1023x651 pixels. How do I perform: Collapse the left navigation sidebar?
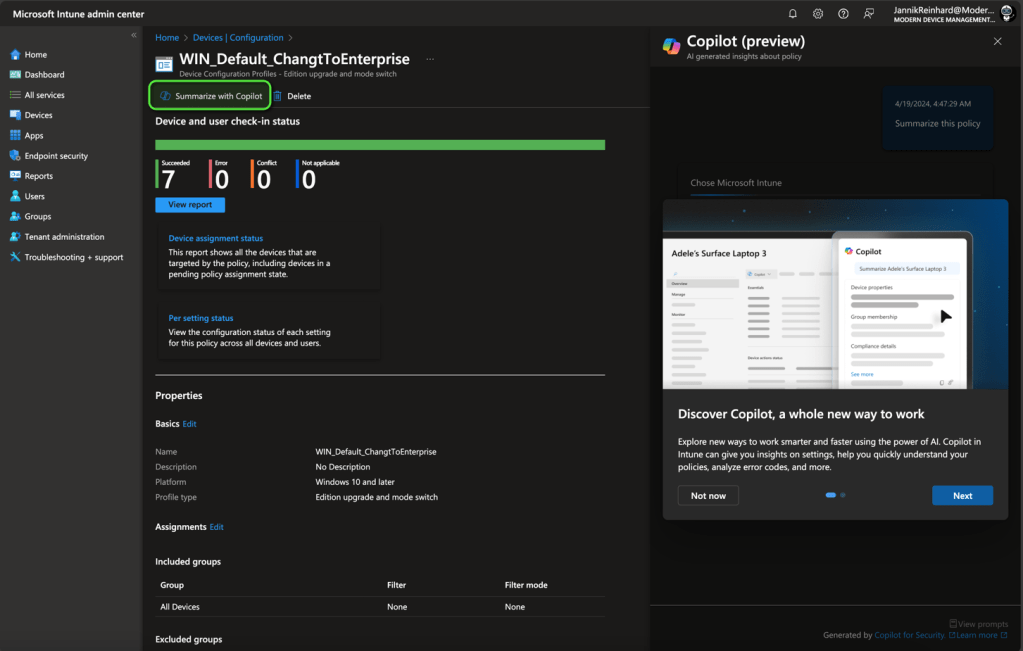pyautogui.click(x=134, y=36)
